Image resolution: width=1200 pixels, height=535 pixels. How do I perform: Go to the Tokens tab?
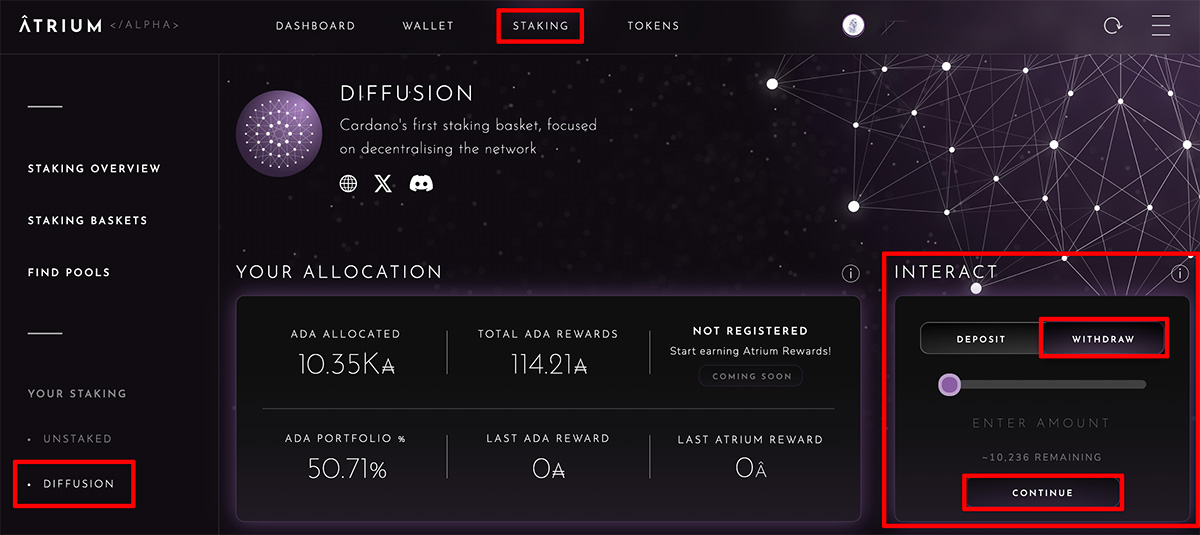pyautogui.click(x=653, y=26)
